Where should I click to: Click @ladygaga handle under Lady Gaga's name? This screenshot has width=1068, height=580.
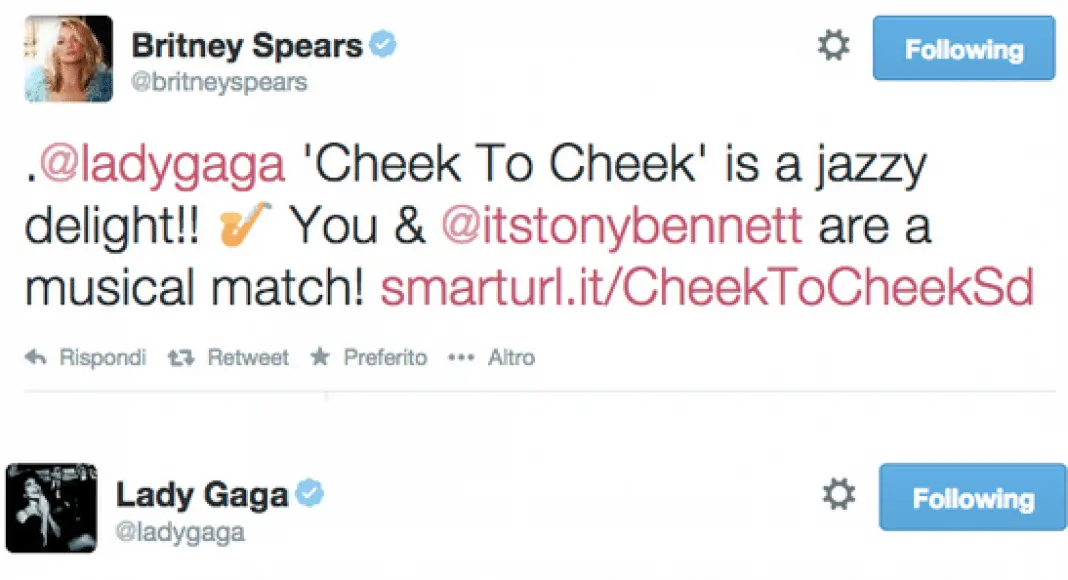[180, 532]
